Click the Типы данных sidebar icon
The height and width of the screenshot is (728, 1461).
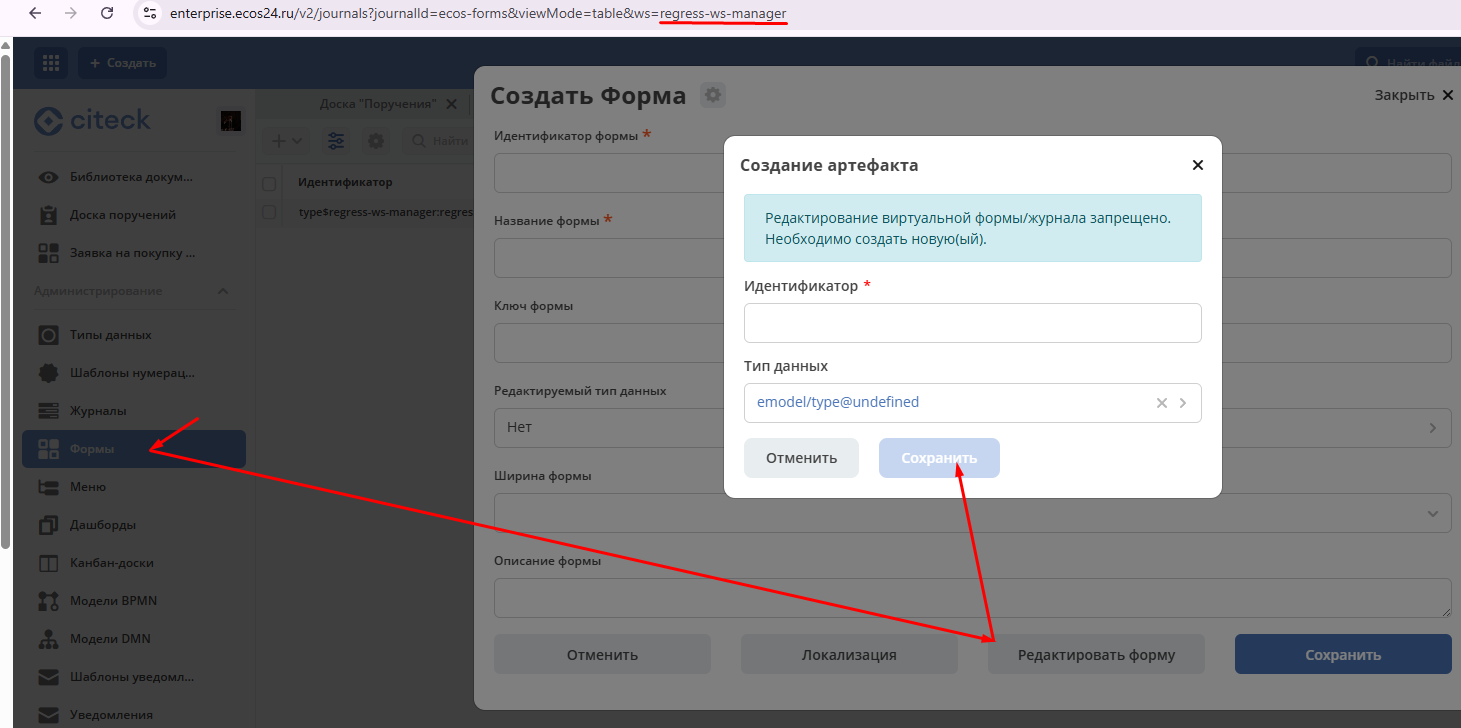point(48,335)
